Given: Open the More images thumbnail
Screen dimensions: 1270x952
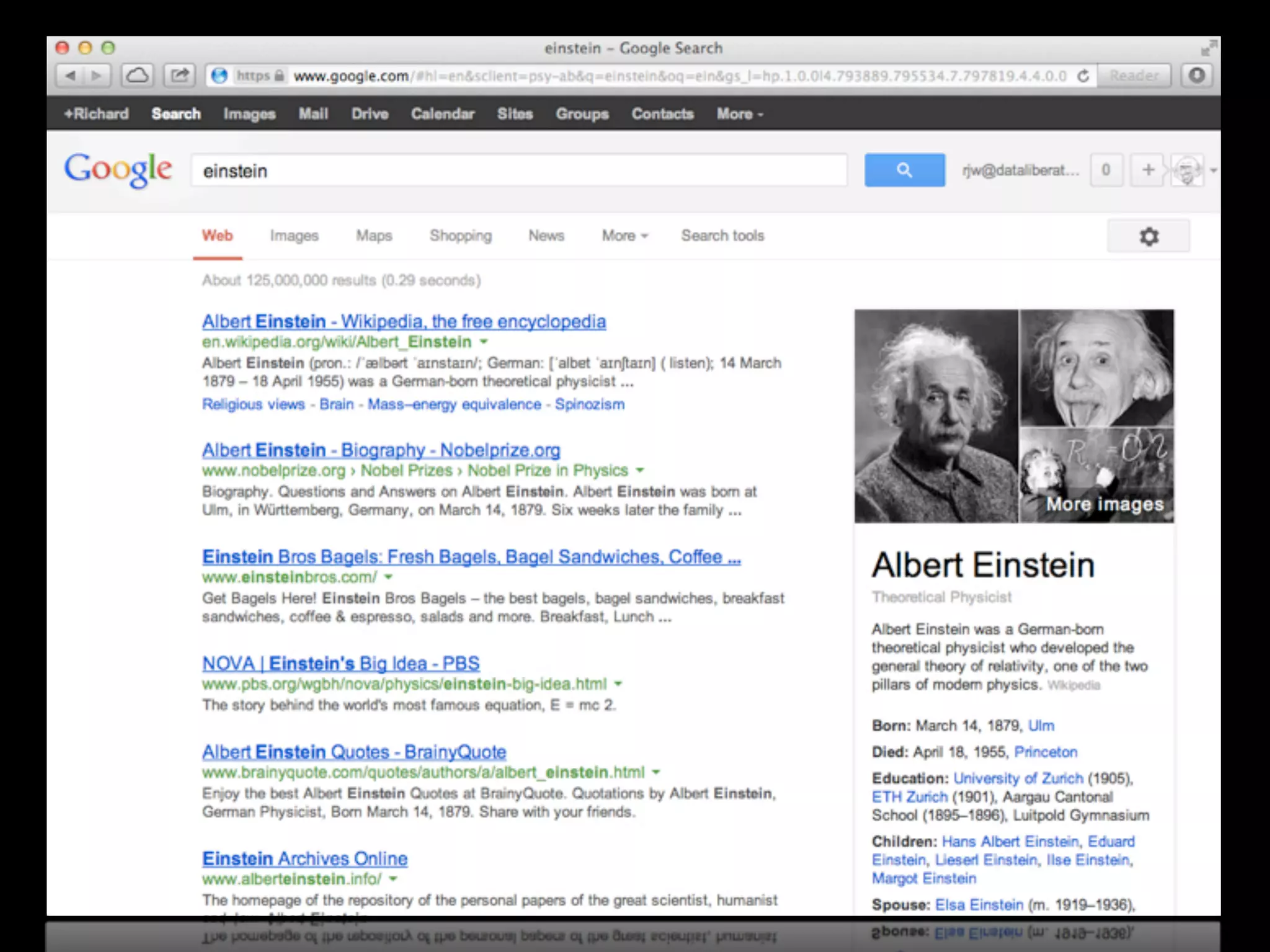Looking at the screenshot, I should pos(1096,476).
